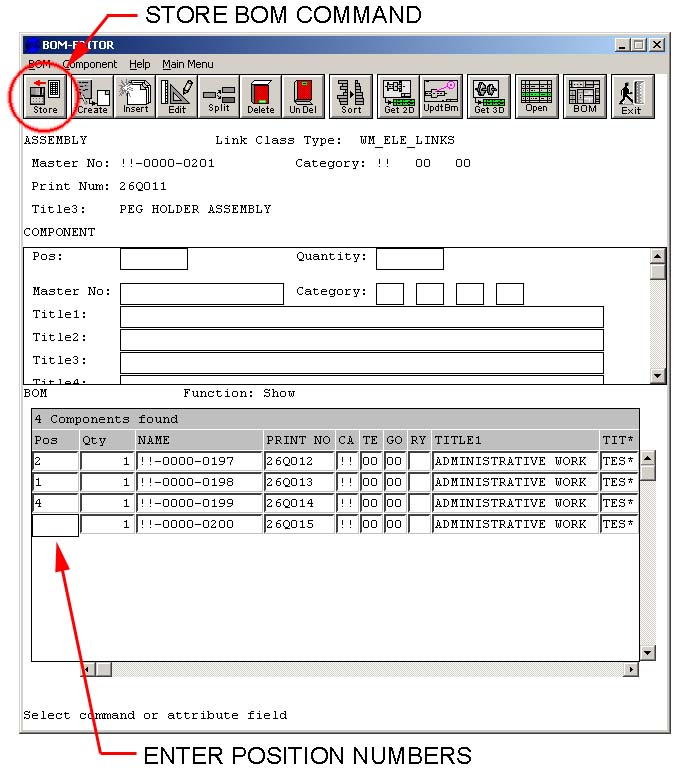Viewport: 677px width, 768px height.
Task: Open the Help menu
Action: tap(140, 64)
